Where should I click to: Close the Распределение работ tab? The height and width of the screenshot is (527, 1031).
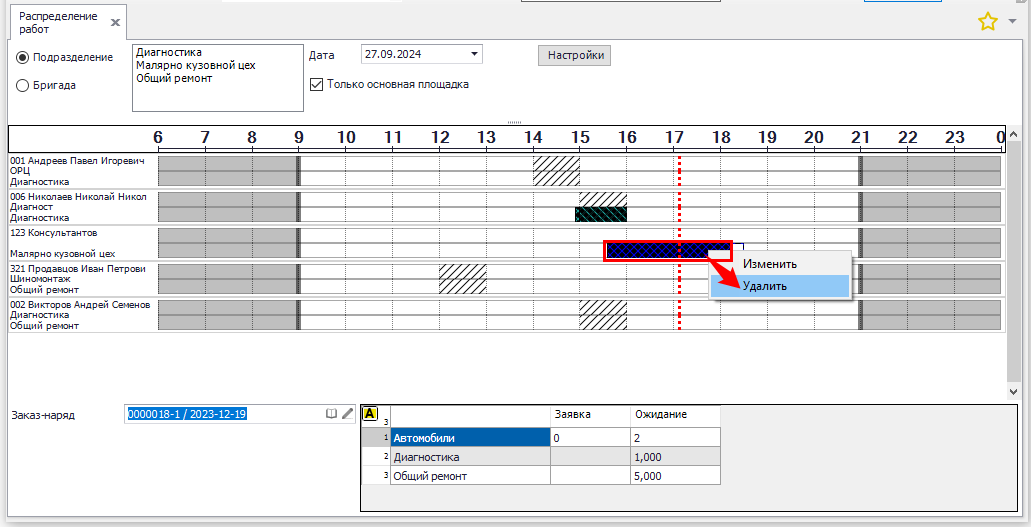115,22
